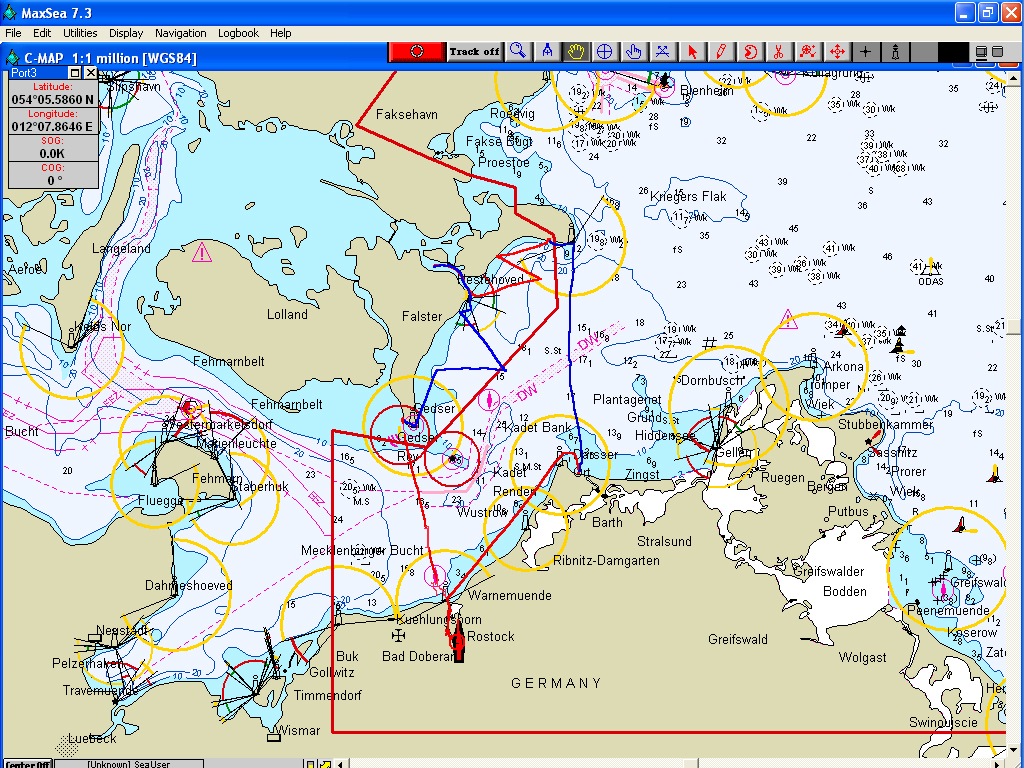This screenshot has height=768, width=1024.
Task: Click the SOG reading 0.0K
Action: tap(53, 153)
